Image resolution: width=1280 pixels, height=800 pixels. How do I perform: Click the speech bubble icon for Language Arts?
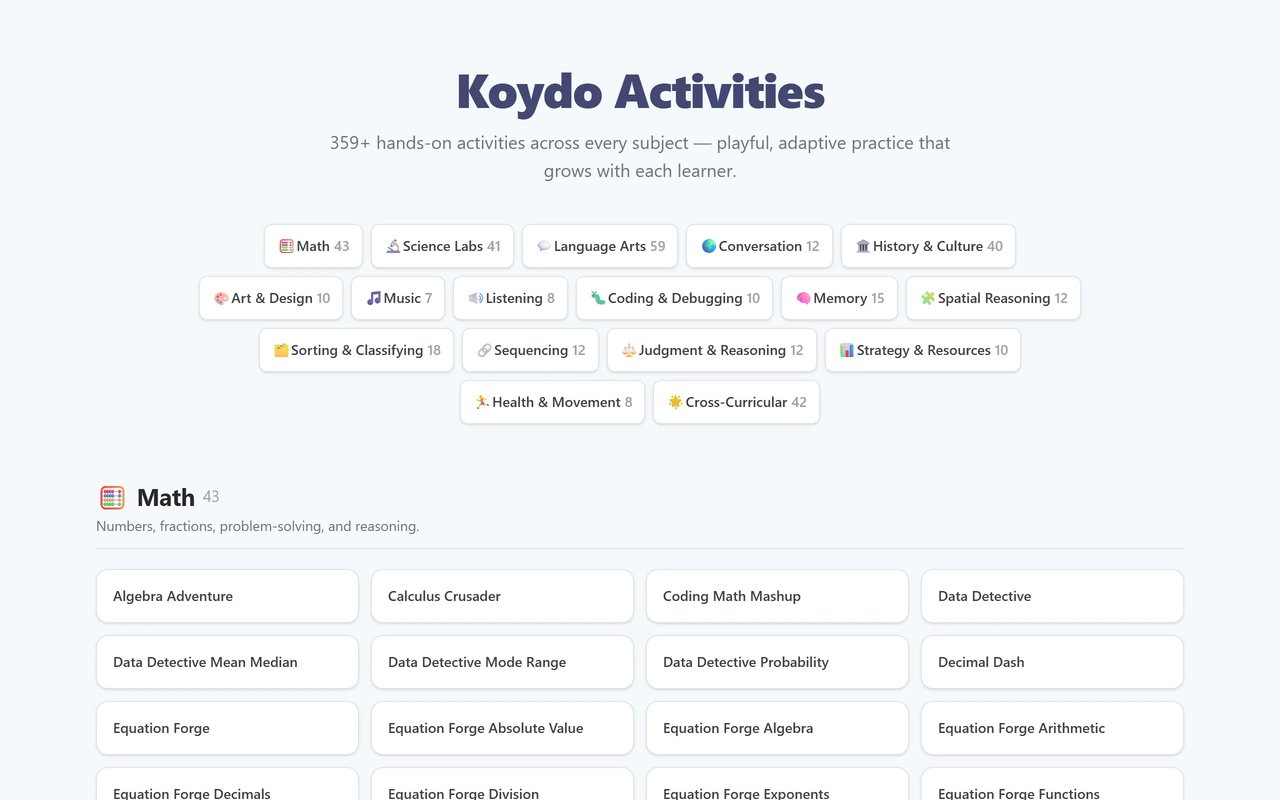[x=544, y=246]
